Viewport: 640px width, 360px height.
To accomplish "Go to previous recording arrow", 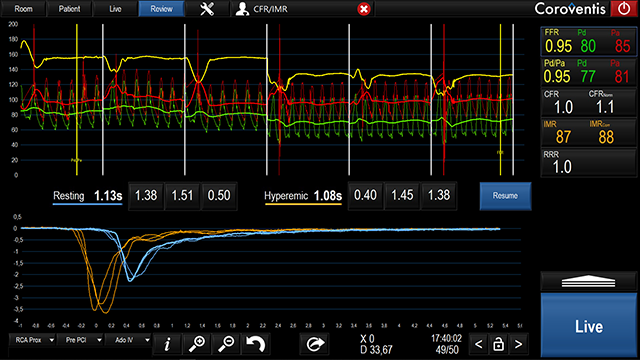I will 479,344.
